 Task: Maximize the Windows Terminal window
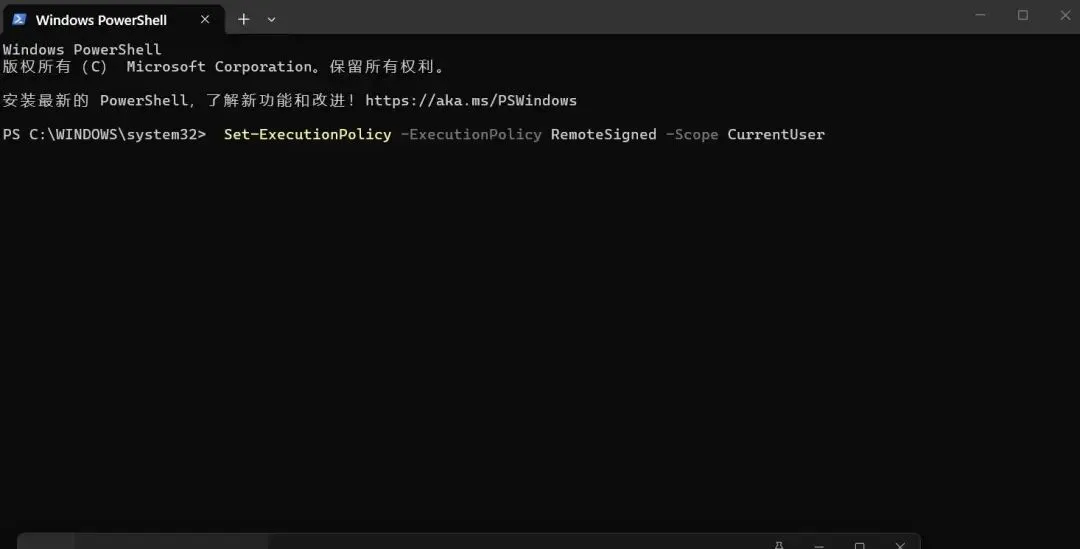point(1023,15)
